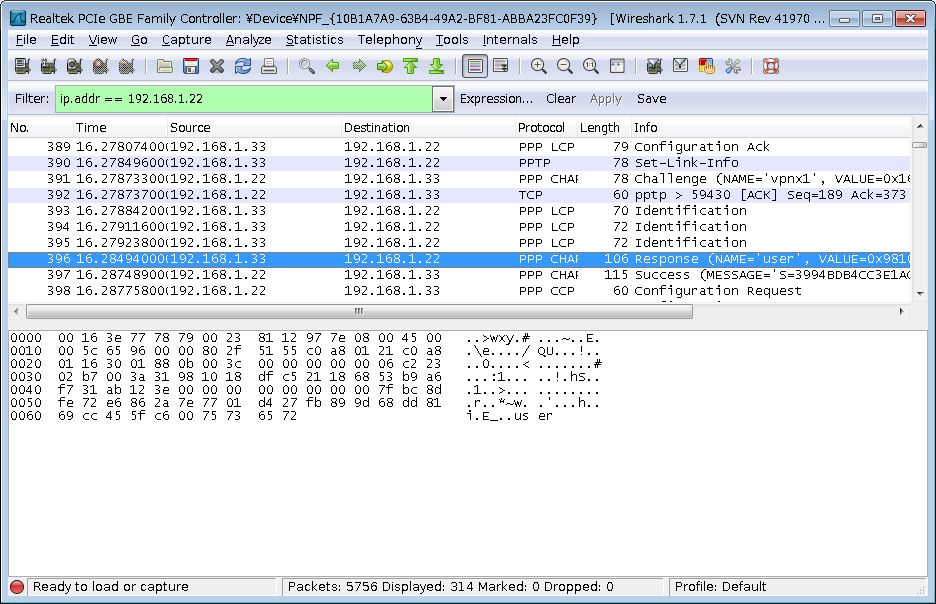Screen dimensions: 936x604
Task: Sort packet list by Info column
Action: tap(771, 128)
